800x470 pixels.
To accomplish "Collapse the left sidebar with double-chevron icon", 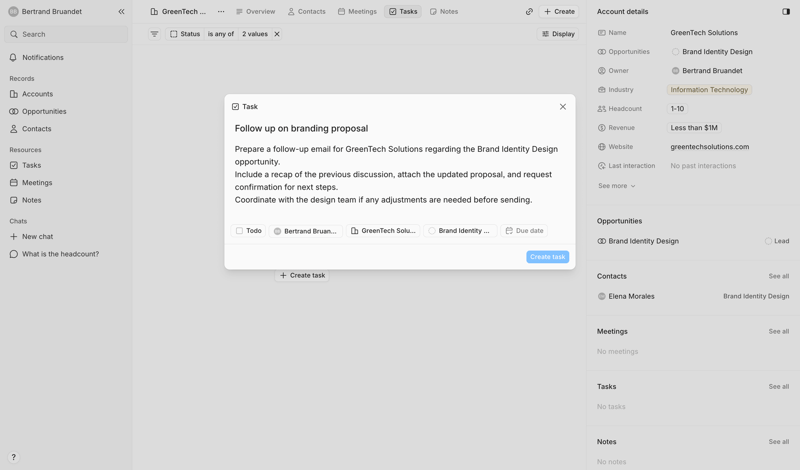I will coord(121,12).
